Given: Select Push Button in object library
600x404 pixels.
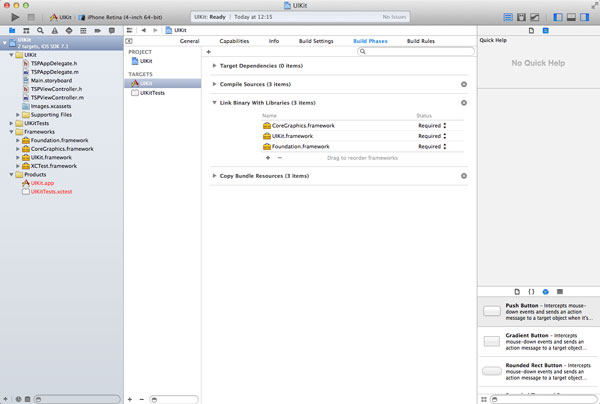Looking at the screenshot, I should [x=538, y=311].
